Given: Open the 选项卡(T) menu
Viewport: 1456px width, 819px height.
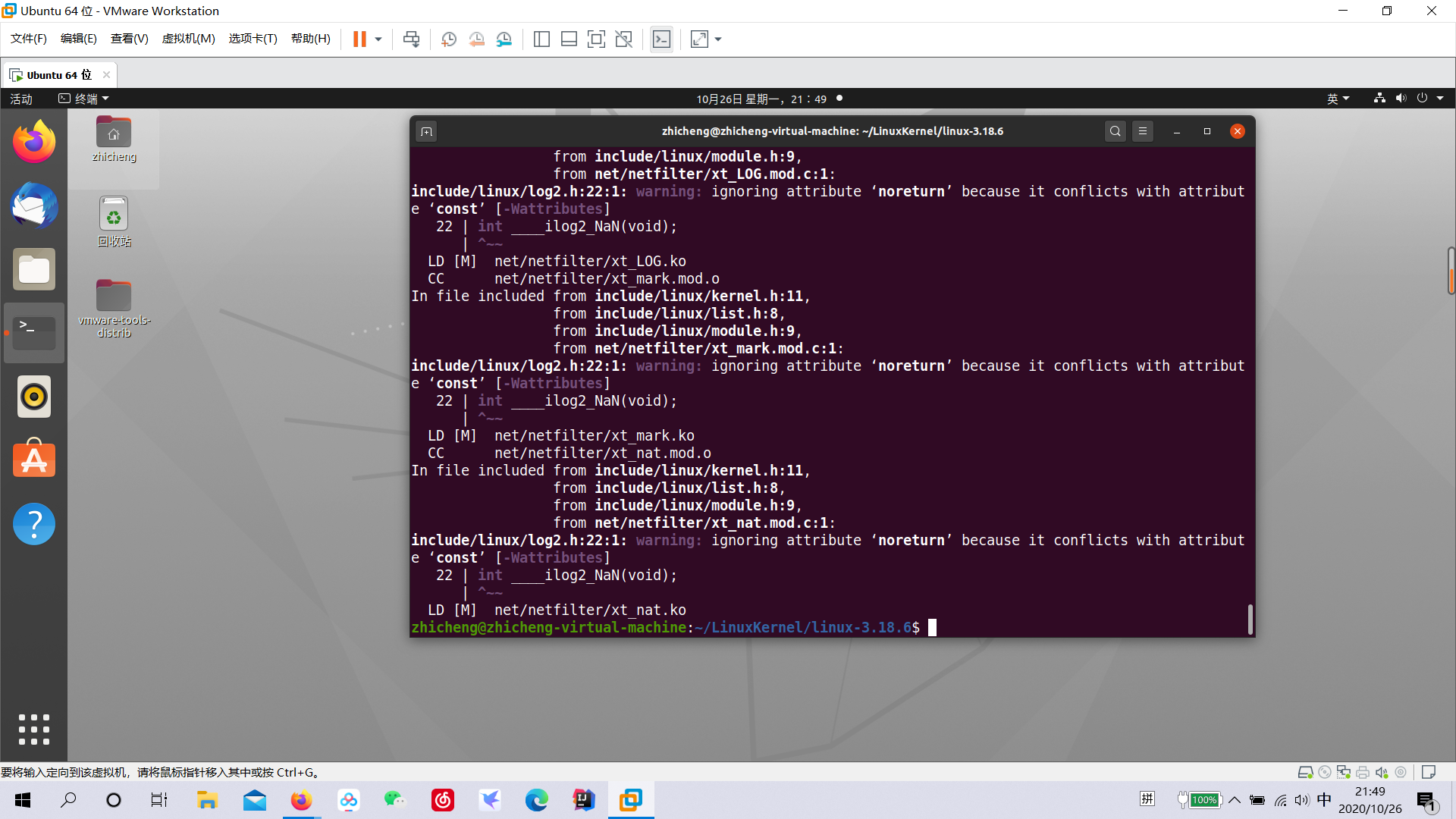Looking at the screenshot, I should click(x=253, y=39).
